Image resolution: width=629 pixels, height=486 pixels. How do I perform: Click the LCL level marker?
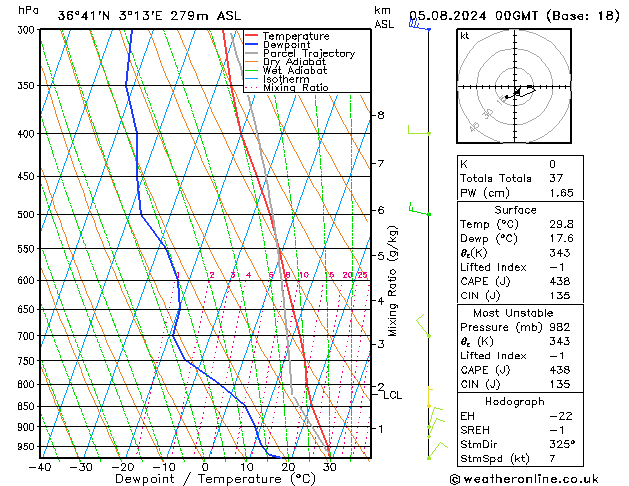pyautogui.click(x=392, y=395)
